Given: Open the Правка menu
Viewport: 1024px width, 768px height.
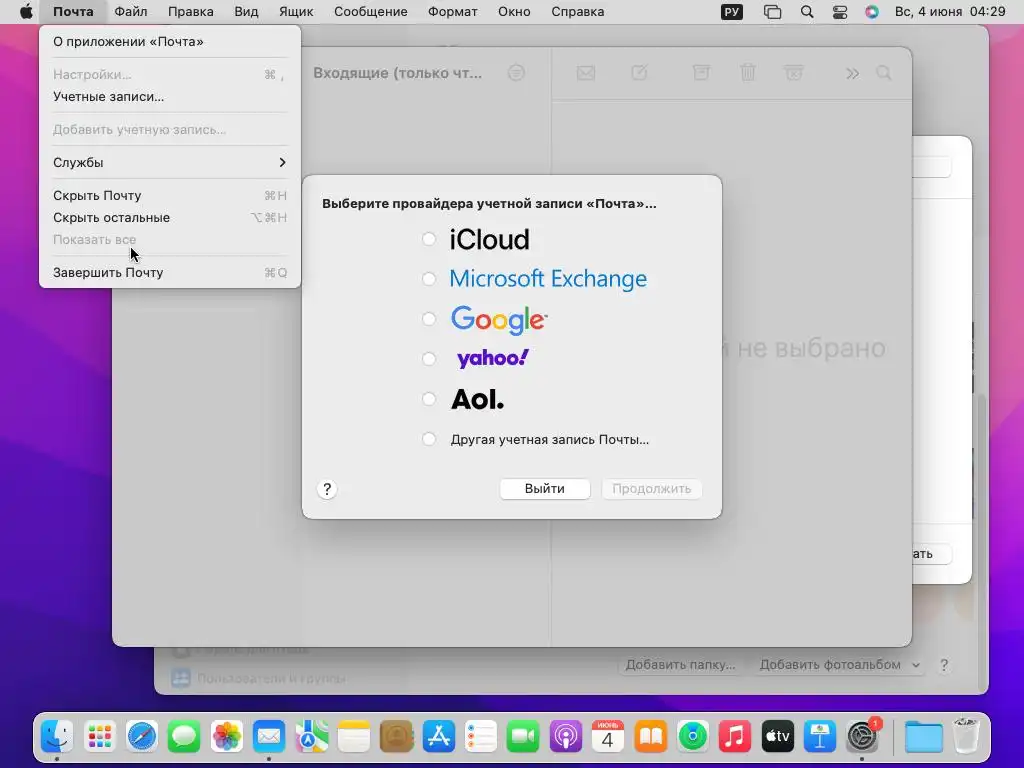Looking at the screenshot, I should tap(191, 12).
